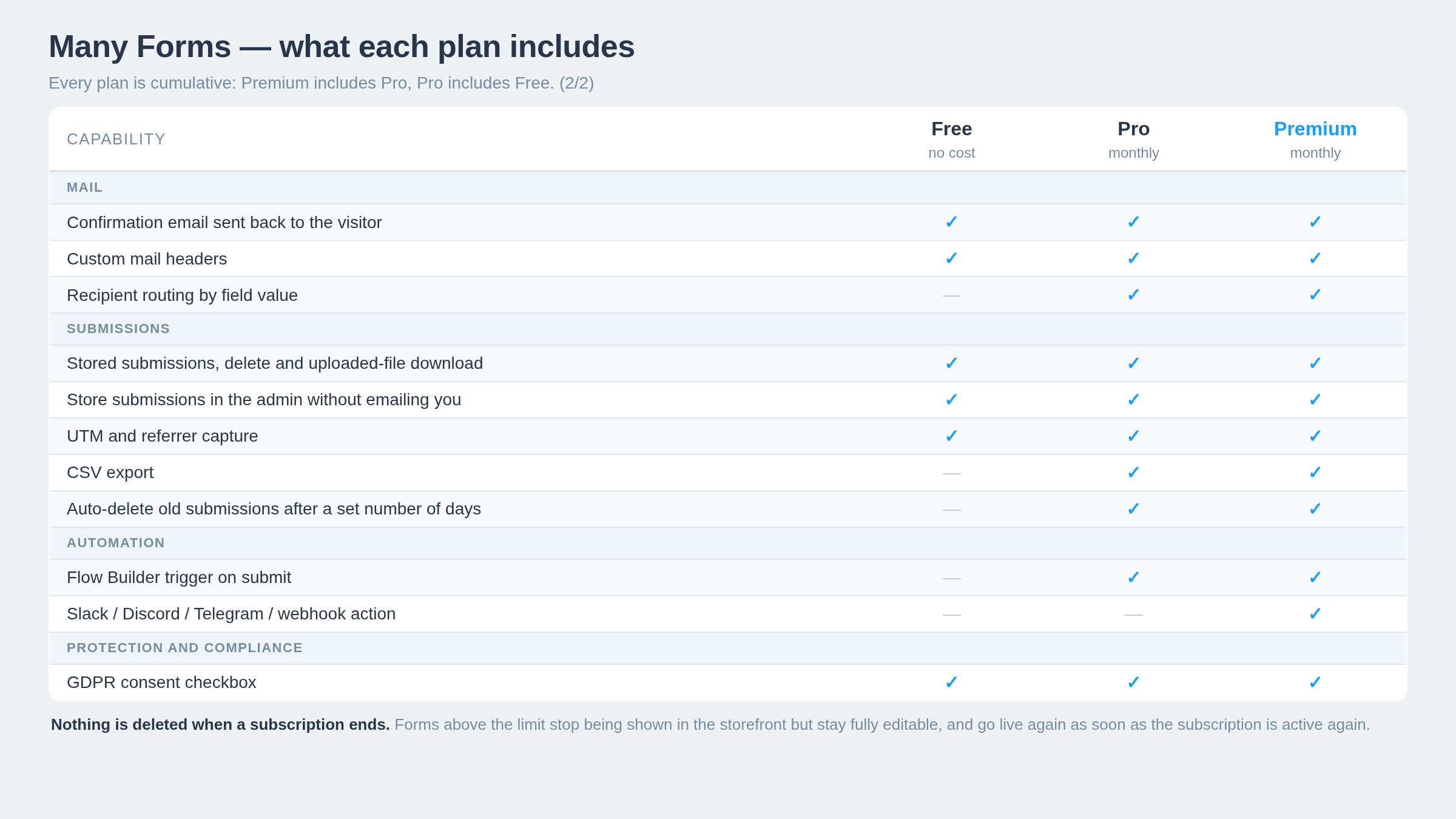This screenshot has width=1456, height=819.
Task: Click the 'Stored submissions, delete and uploaded-file download' row
Action: [728, 363]
